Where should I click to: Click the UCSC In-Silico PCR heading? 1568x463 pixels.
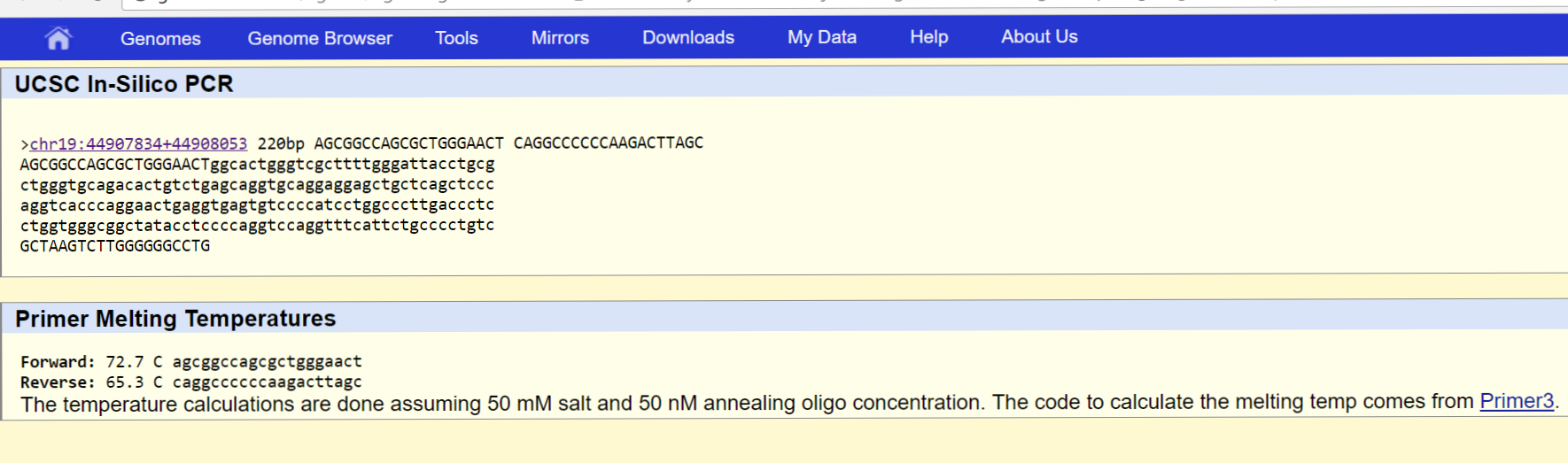[x=124, y=84]
